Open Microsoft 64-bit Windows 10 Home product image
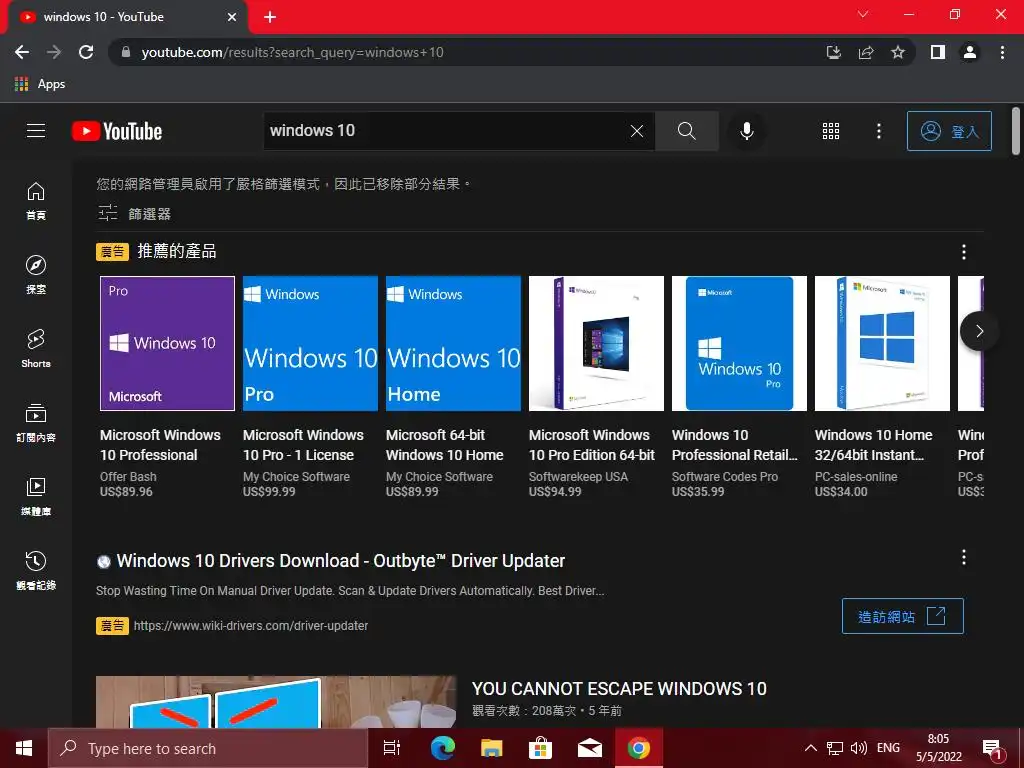The height and width of the screenshot is (768, 1024). [453, 344]
